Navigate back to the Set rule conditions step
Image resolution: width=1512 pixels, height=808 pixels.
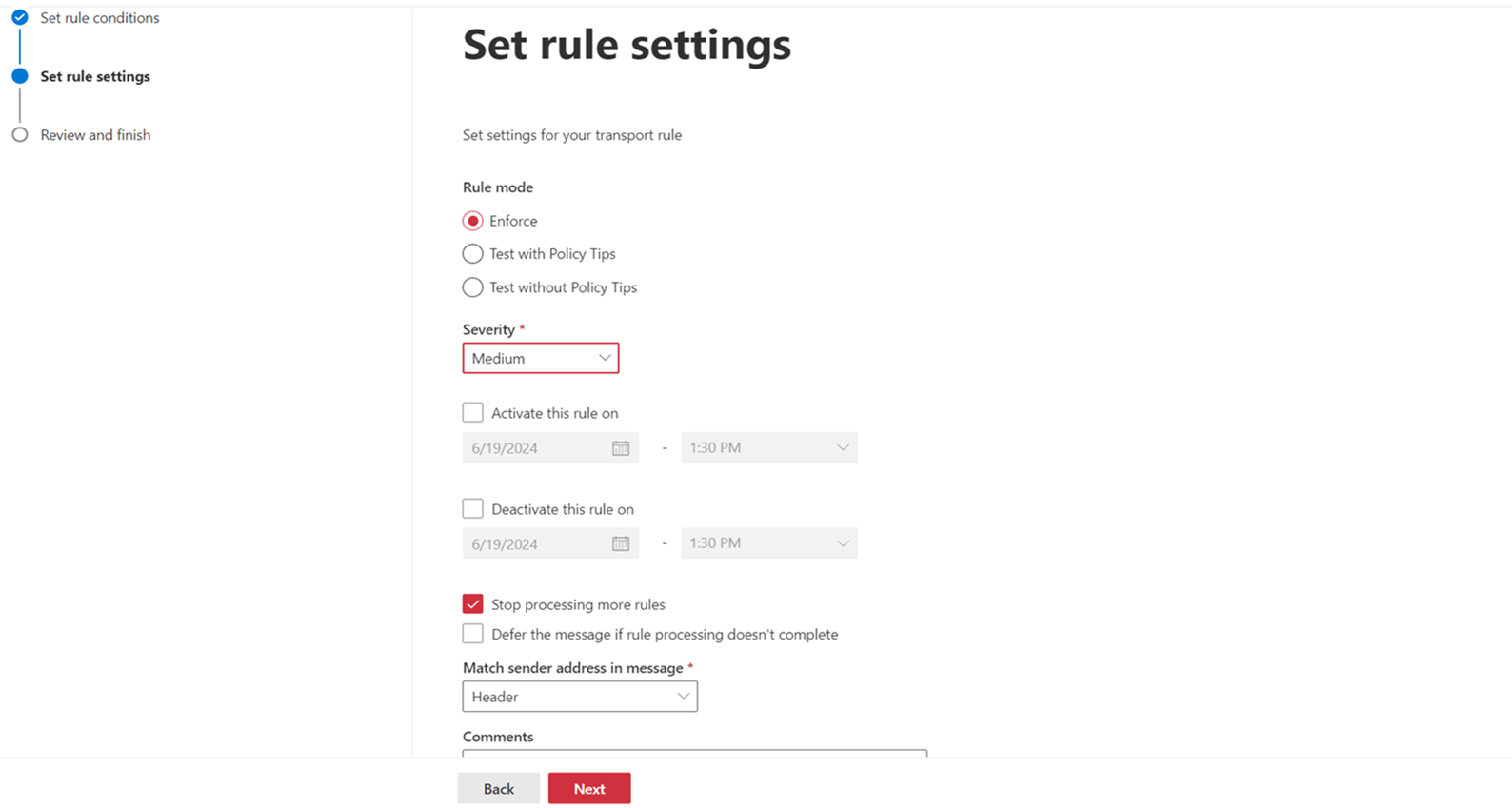click(x=98, y=17)
